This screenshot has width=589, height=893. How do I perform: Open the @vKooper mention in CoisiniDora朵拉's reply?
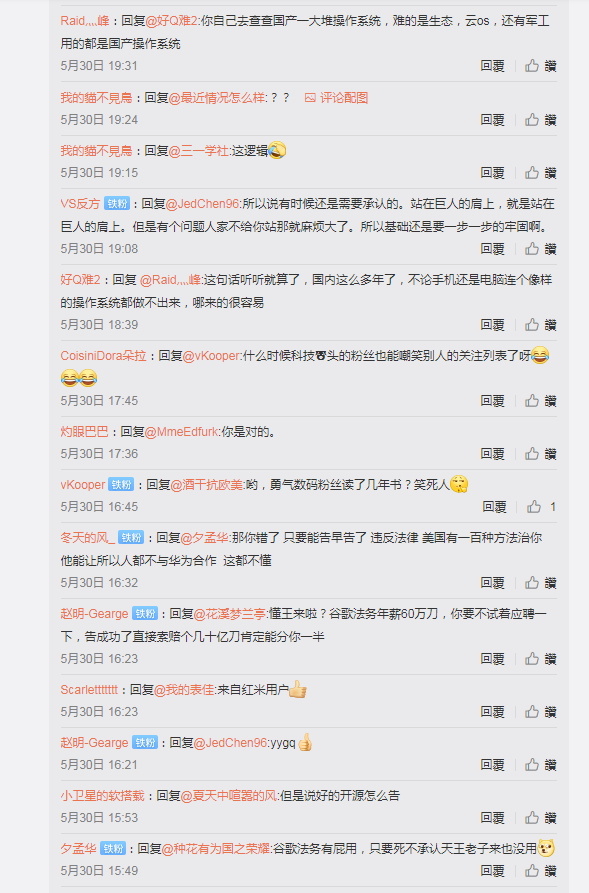pyautogui.click(x=211, y=356)
